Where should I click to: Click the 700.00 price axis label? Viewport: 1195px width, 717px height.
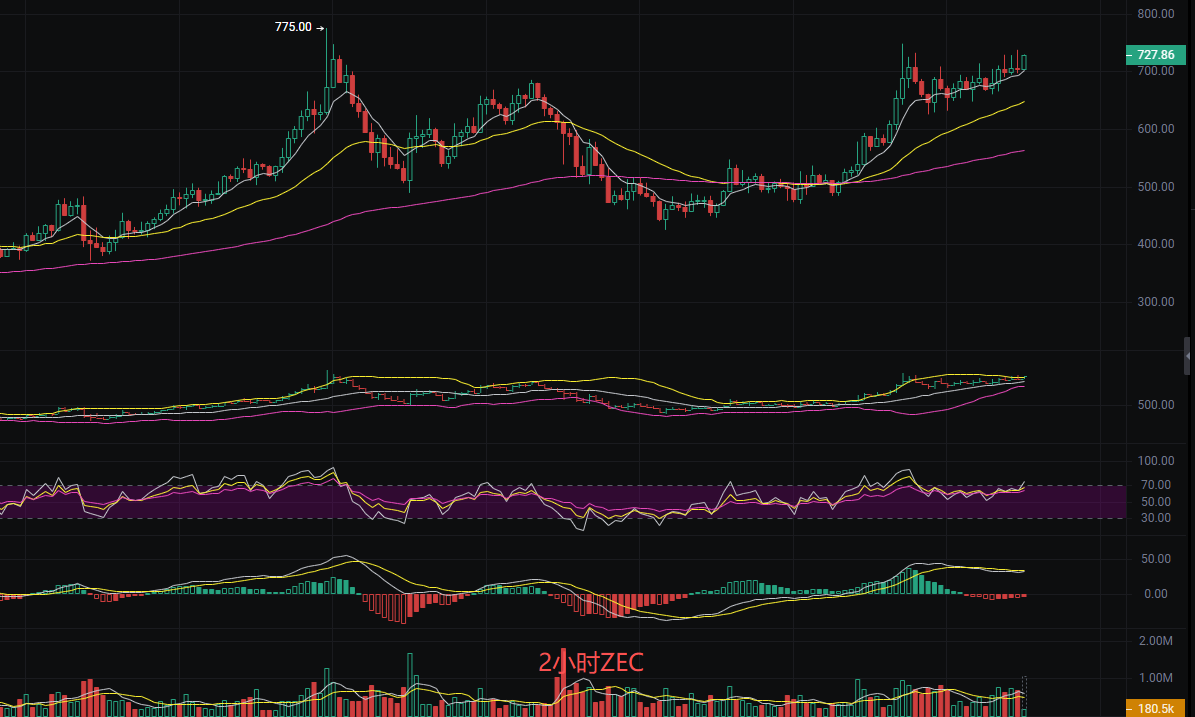pos(1155,72)
